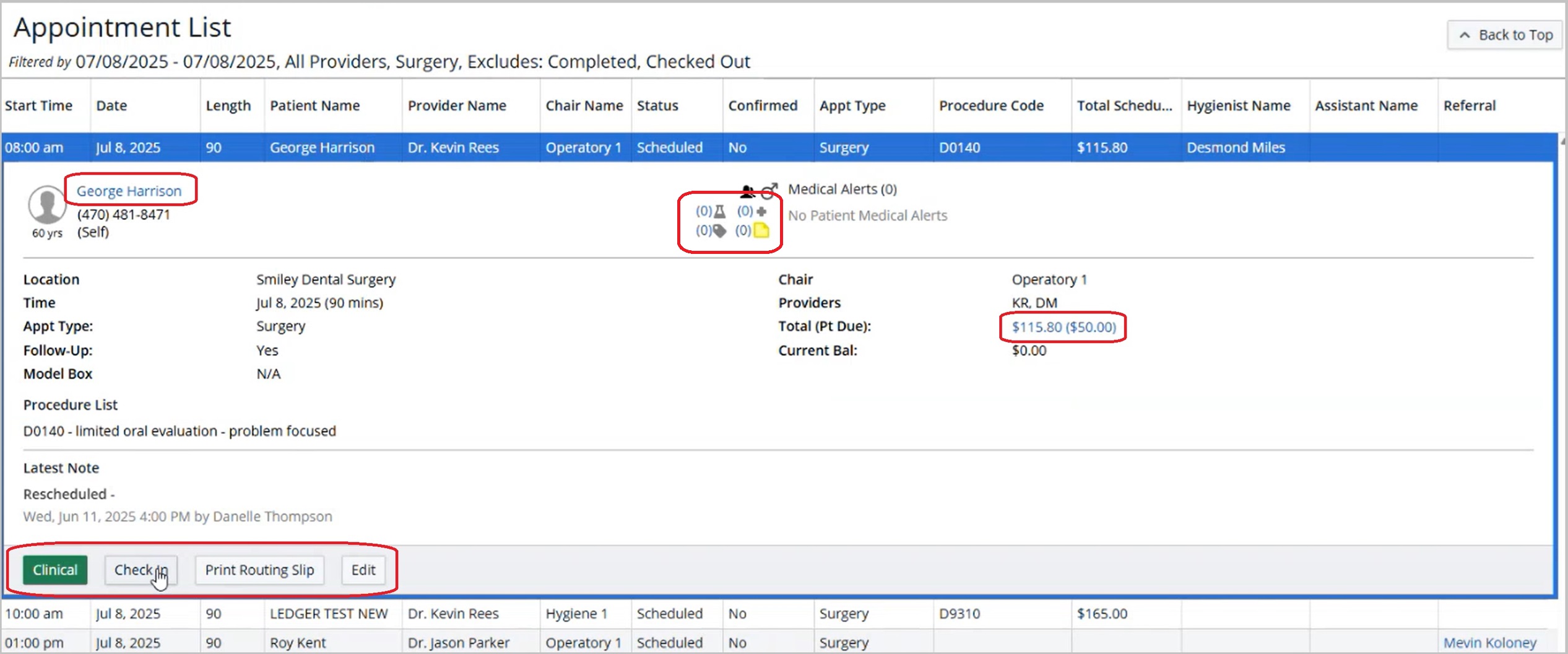1568x654 pixels.
Task: Click the gray tag icon
Action: [x=719, y=231]
